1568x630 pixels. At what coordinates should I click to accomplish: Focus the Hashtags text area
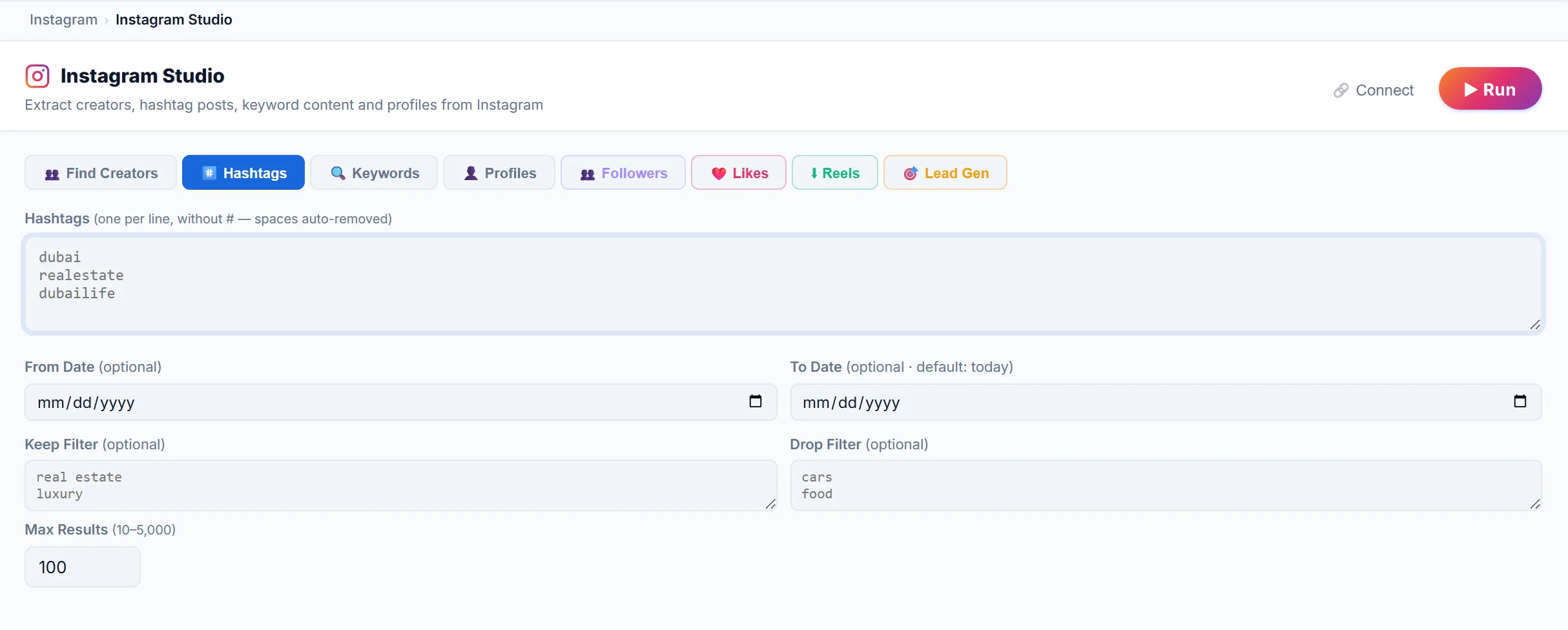coord(783,284)
